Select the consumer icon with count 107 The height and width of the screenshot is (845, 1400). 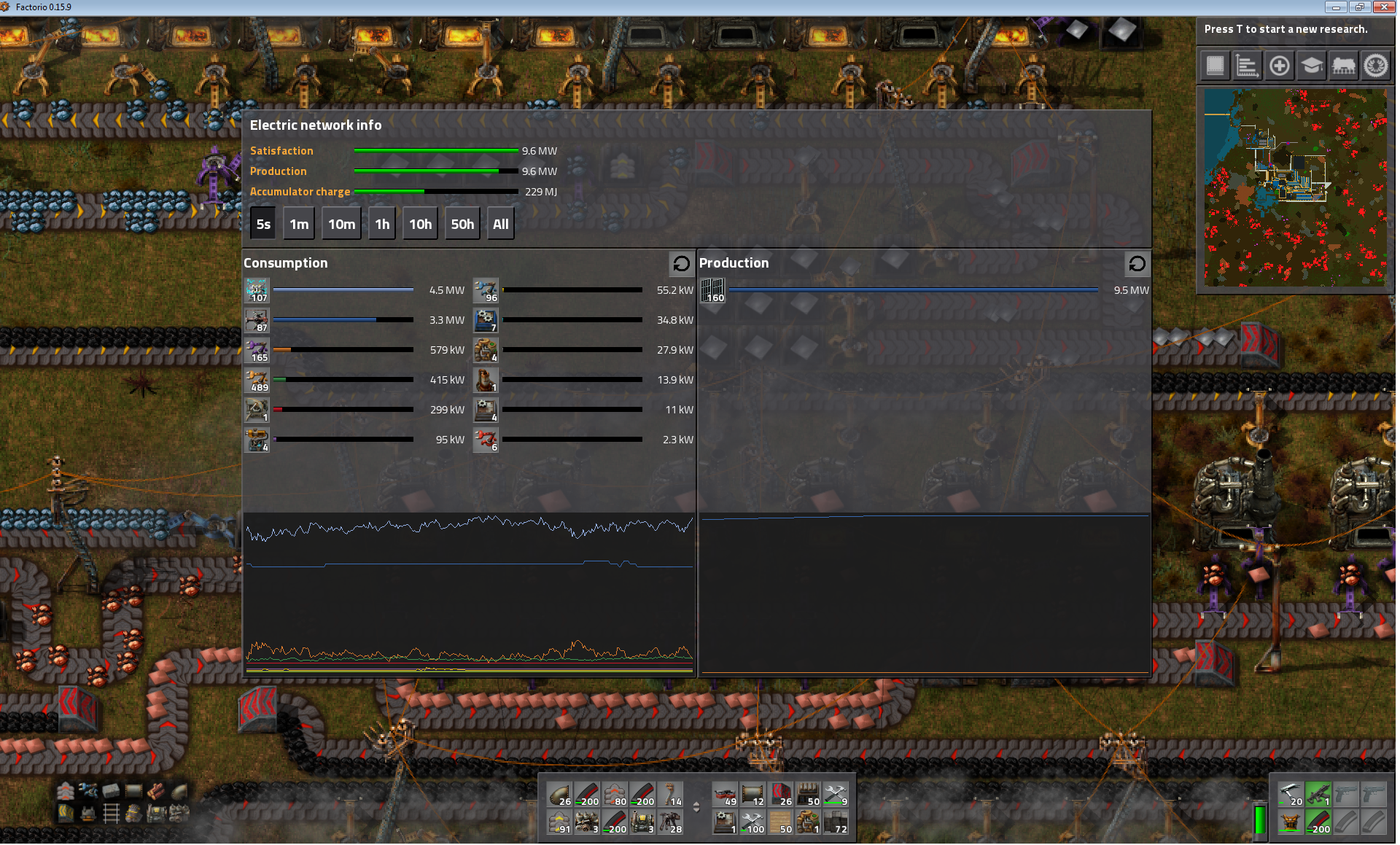(x=257, y=290)
